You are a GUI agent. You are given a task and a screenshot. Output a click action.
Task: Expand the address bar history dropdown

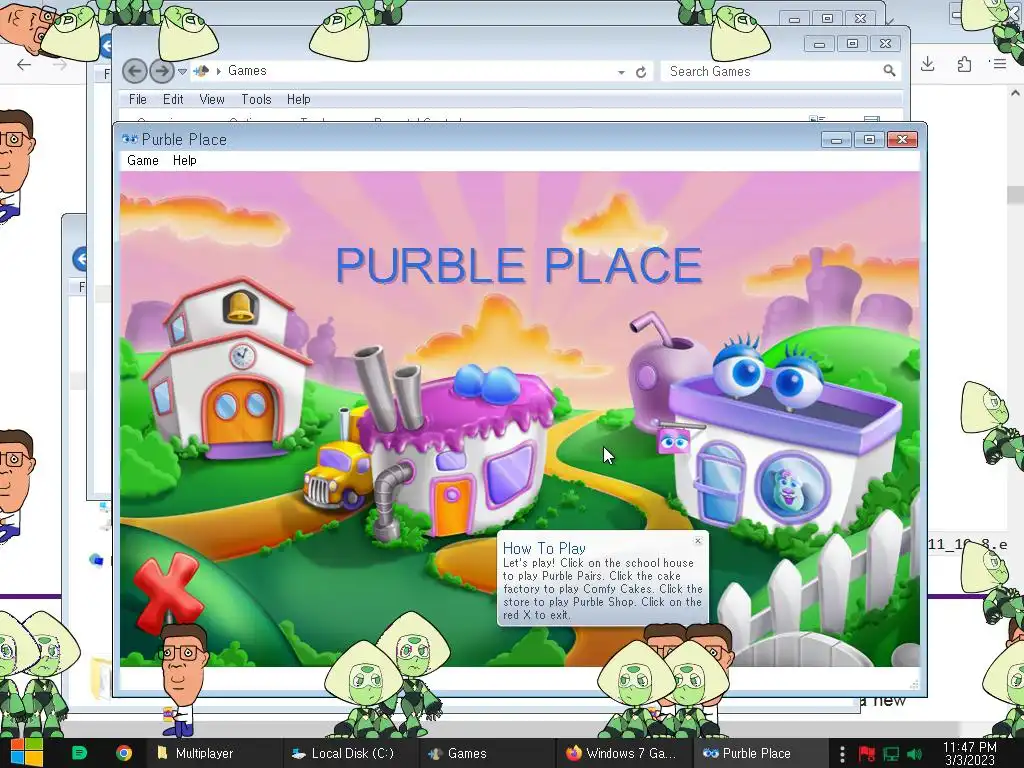pyautogui.click(x=621, y=72)
